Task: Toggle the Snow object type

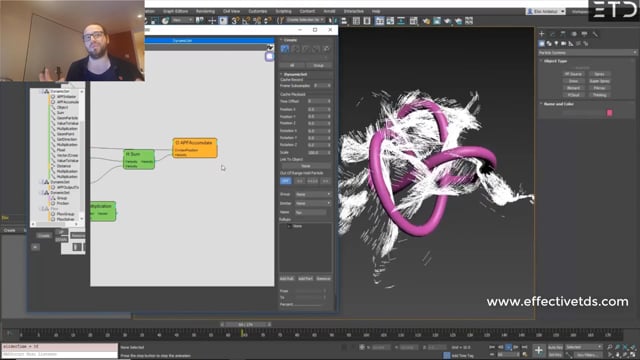Action: click(573, 81)
